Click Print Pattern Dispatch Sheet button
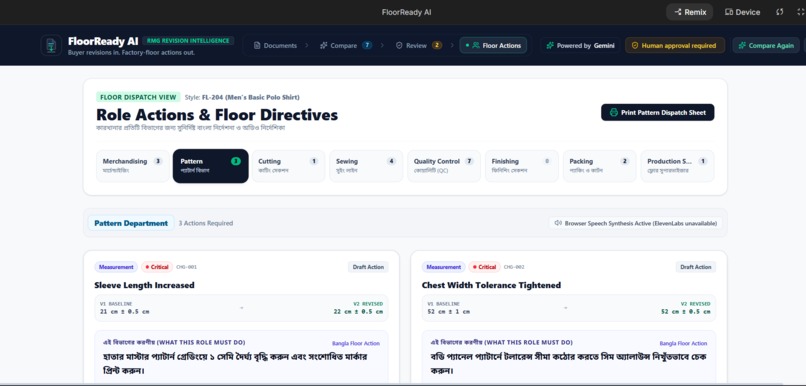This screenshot has height=386, width=806. point(657,112)
